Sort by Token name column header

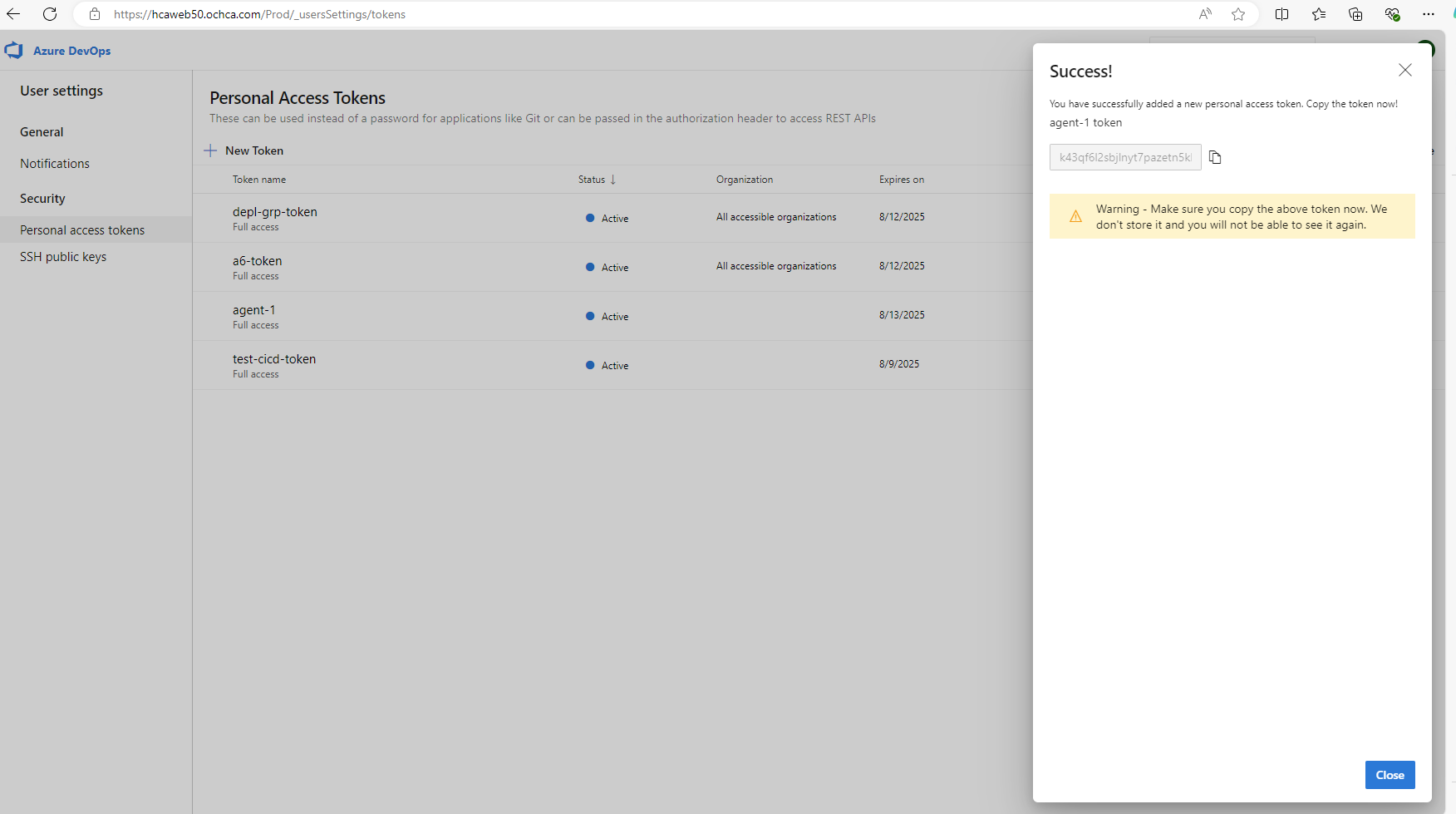click(259, 180)
